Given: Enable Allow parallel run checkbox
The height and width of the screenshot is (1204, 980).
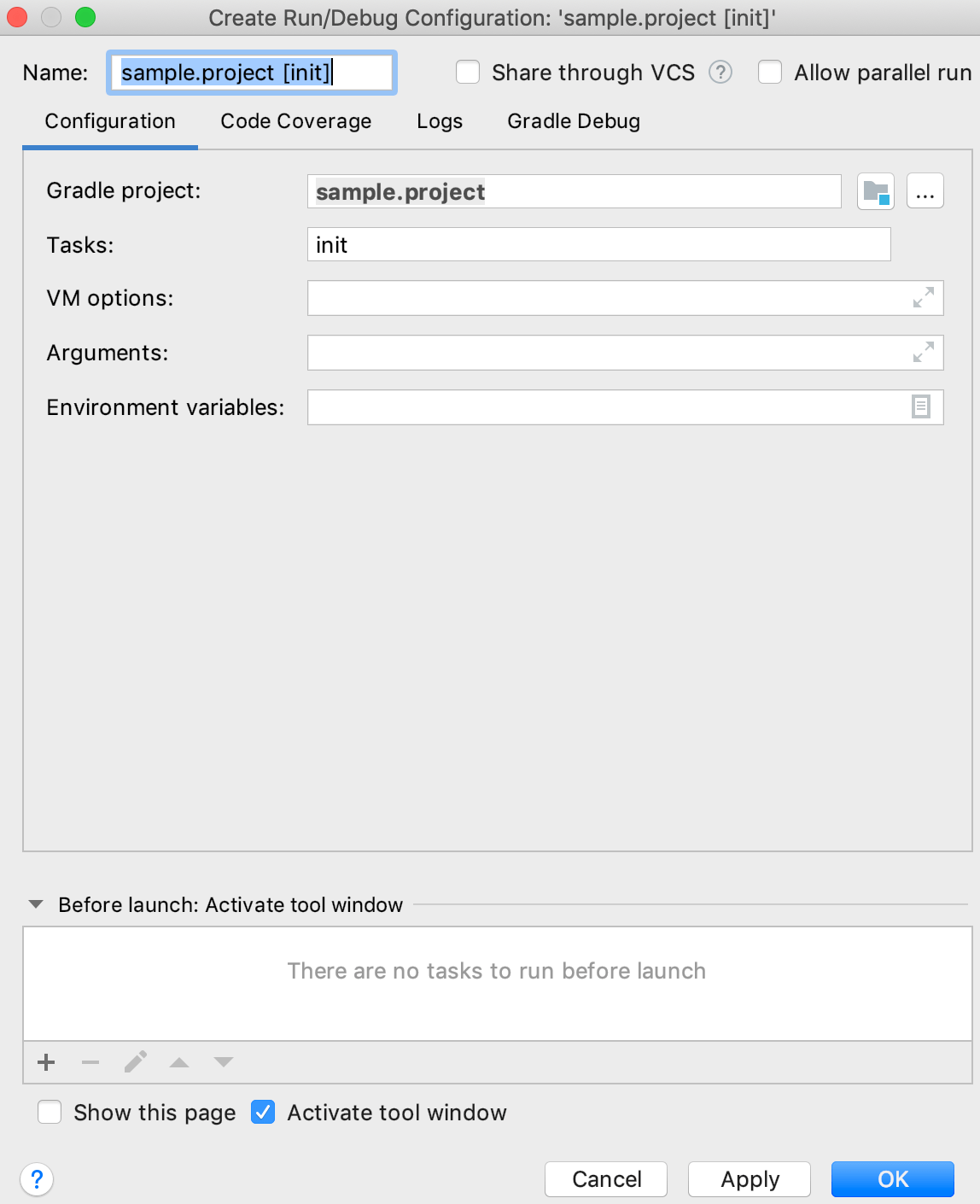Looking at the screenshot, I should (x=770, y=73).
